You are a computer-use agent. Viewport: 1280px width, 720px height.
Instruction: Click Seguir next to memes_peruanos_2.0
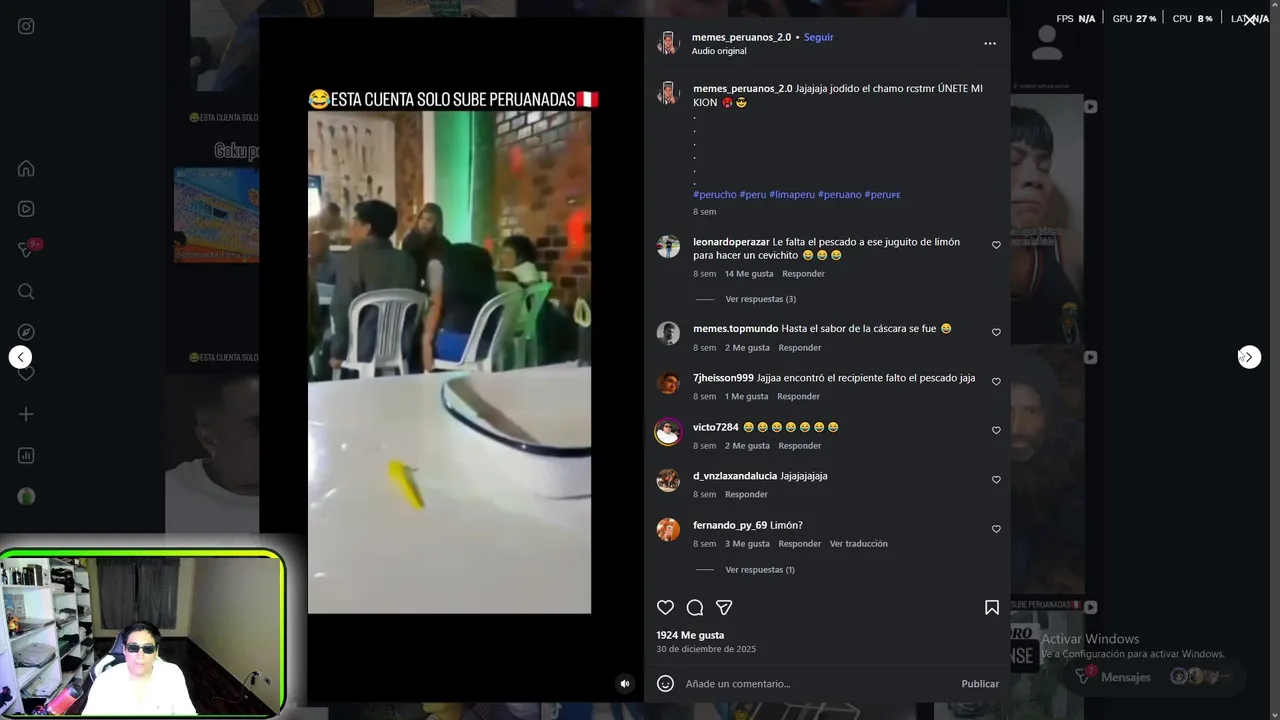point(818,37)
